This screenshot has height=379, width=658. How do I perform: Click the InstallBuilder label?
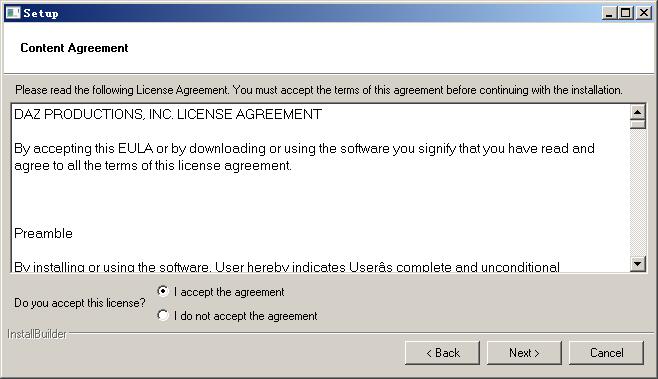[x=37, y=334]
